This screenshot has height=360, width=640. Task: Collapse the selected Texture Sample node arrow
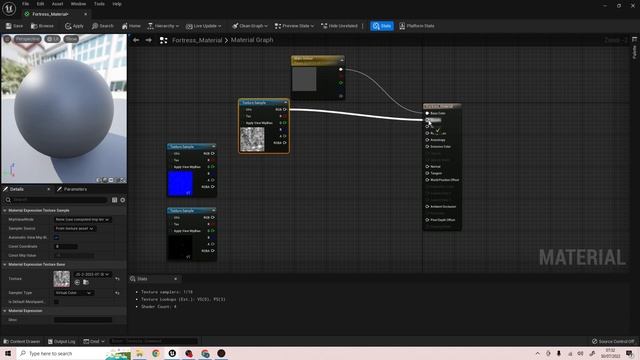pyautogui.click(x=285, y=102)
